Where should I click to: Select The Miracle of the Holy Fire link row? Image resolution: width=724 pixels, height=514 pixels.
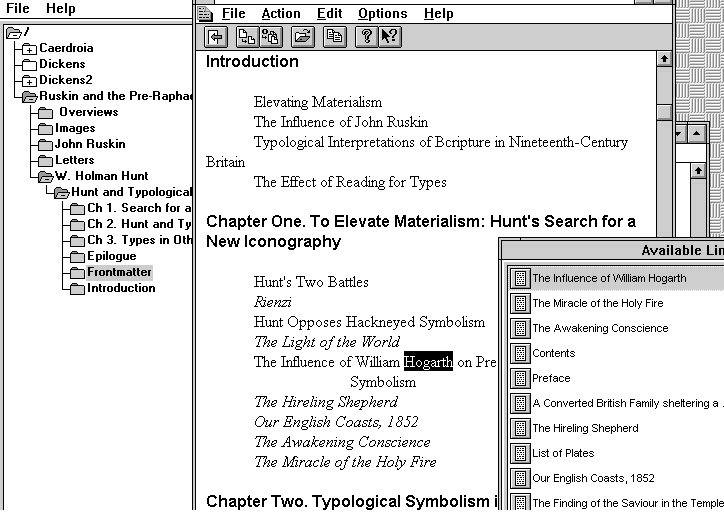pos(616,303)
